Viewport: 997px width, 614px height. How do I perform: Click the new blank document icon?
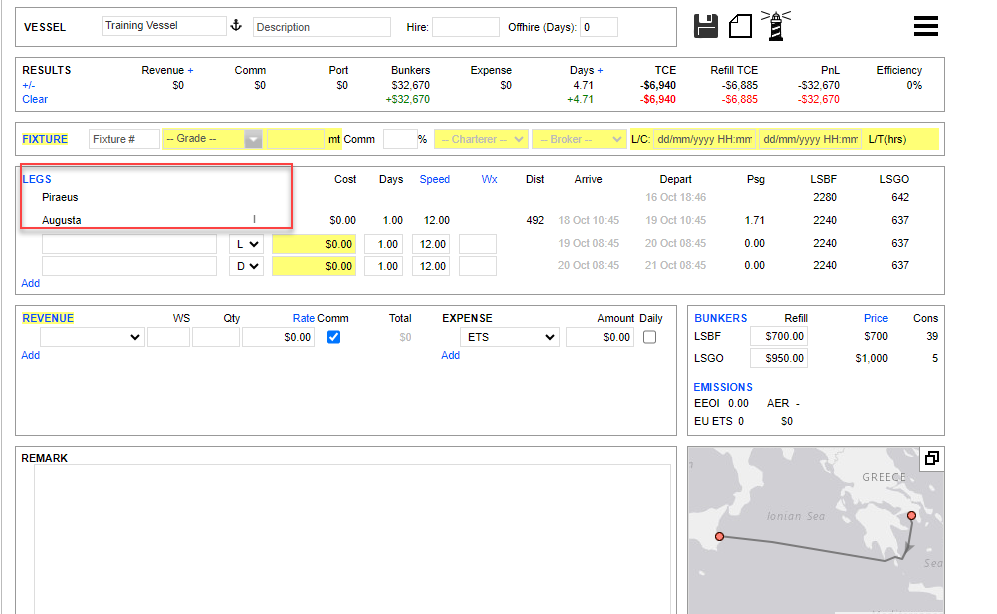[x=740, y=26]
